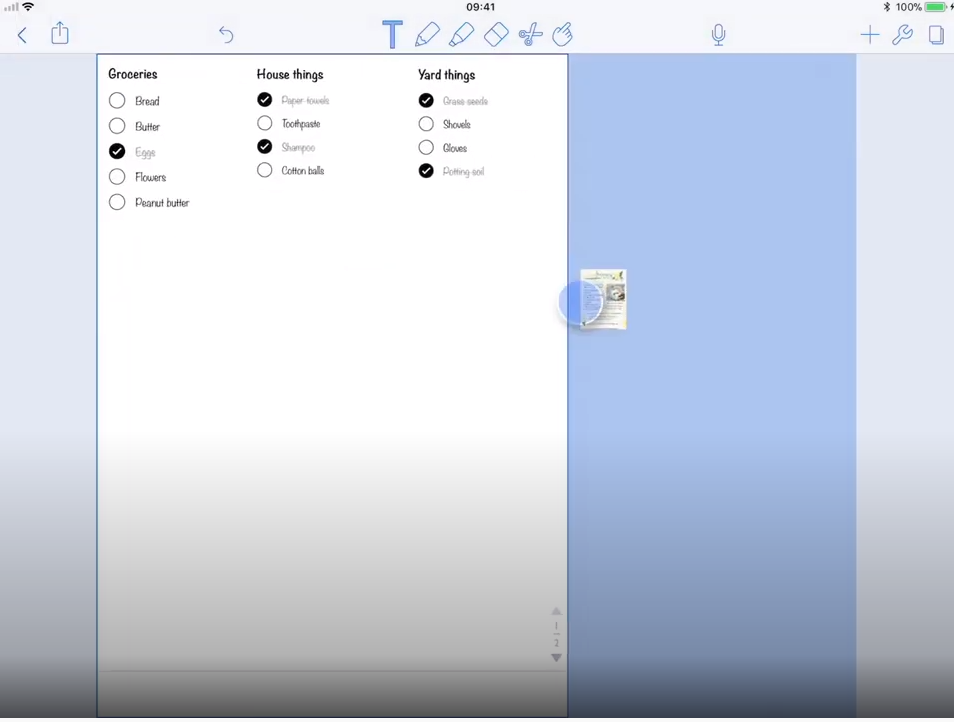Check the Gloves checkbox
The image size is (954, 722).
click(x=426, y=147)
